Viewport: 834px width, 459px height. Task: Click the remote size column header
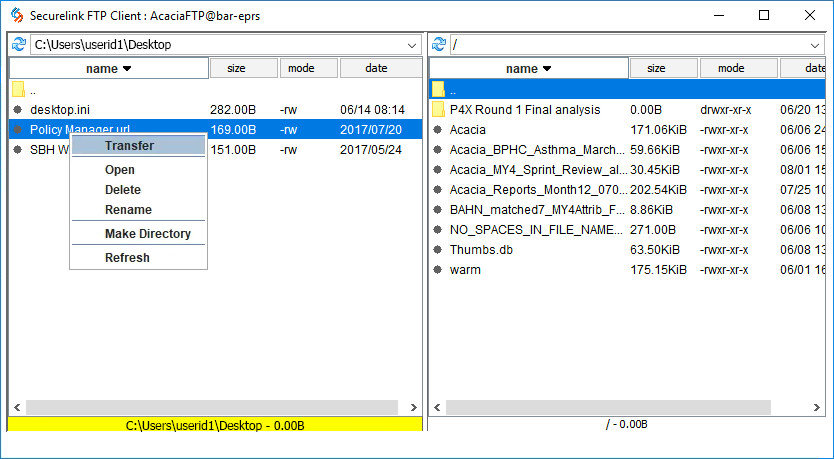656,68
